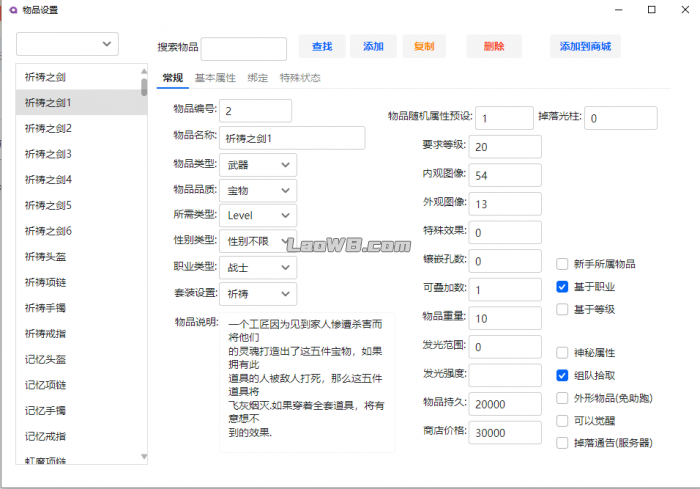Click the 物品编号 field

pyautogui.click(x=255, y=111)
